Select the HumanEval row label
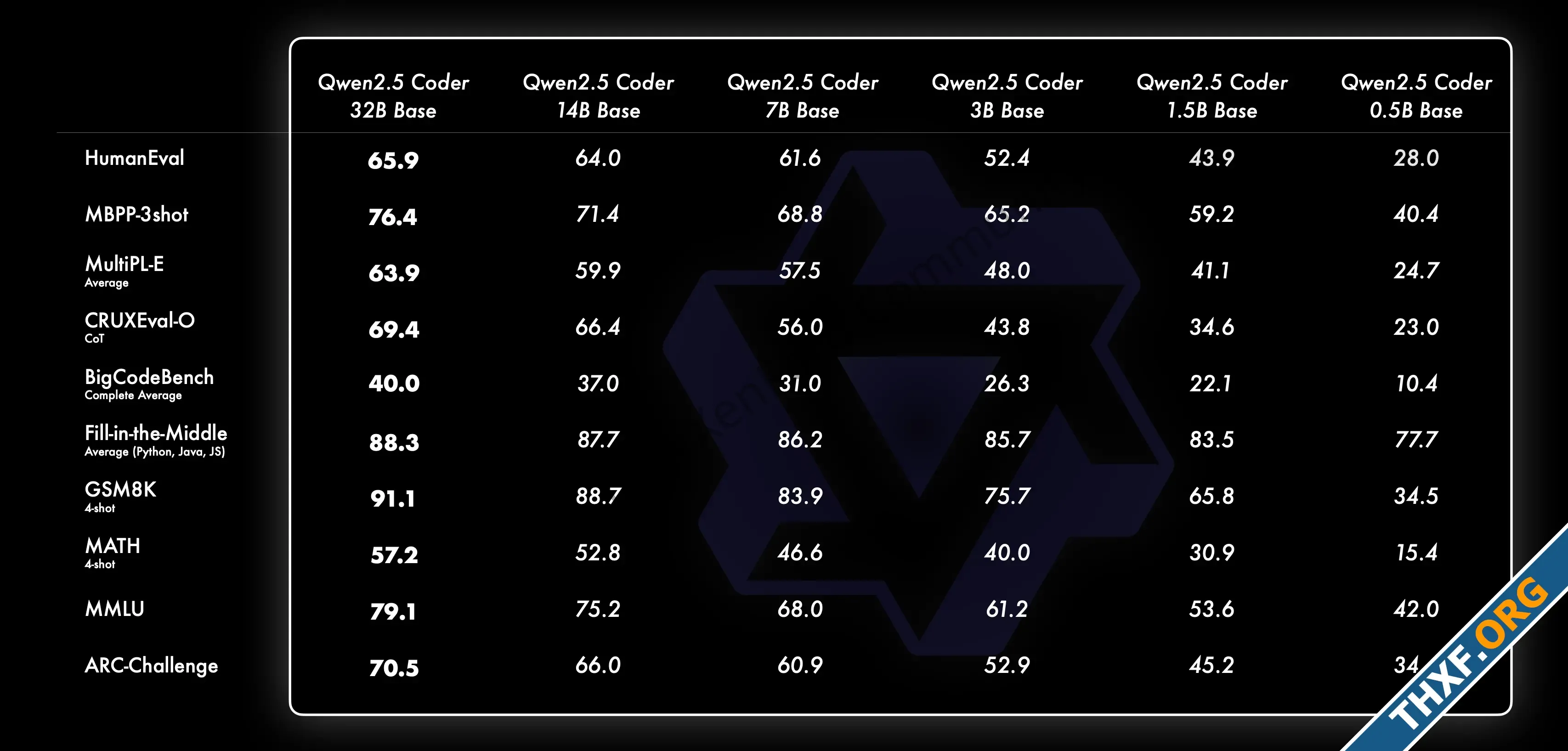This screenshot has height=751, width=1568. 135,158
